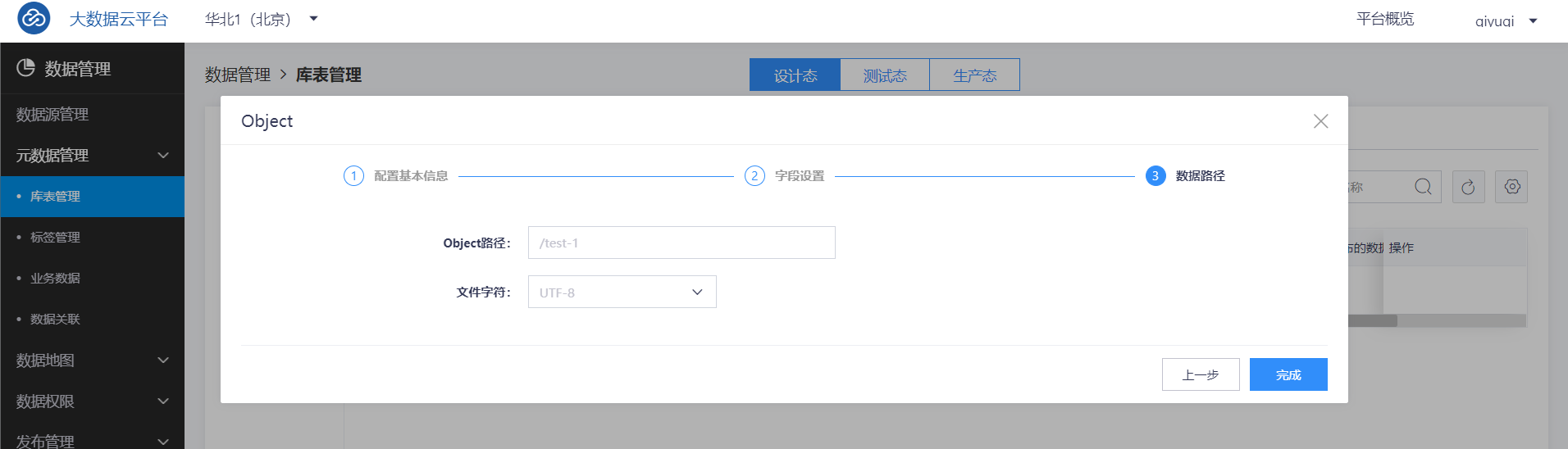Open the settings gear icon
The height and width of the screenshot is (449, 1568).
tap(1511, 187)
